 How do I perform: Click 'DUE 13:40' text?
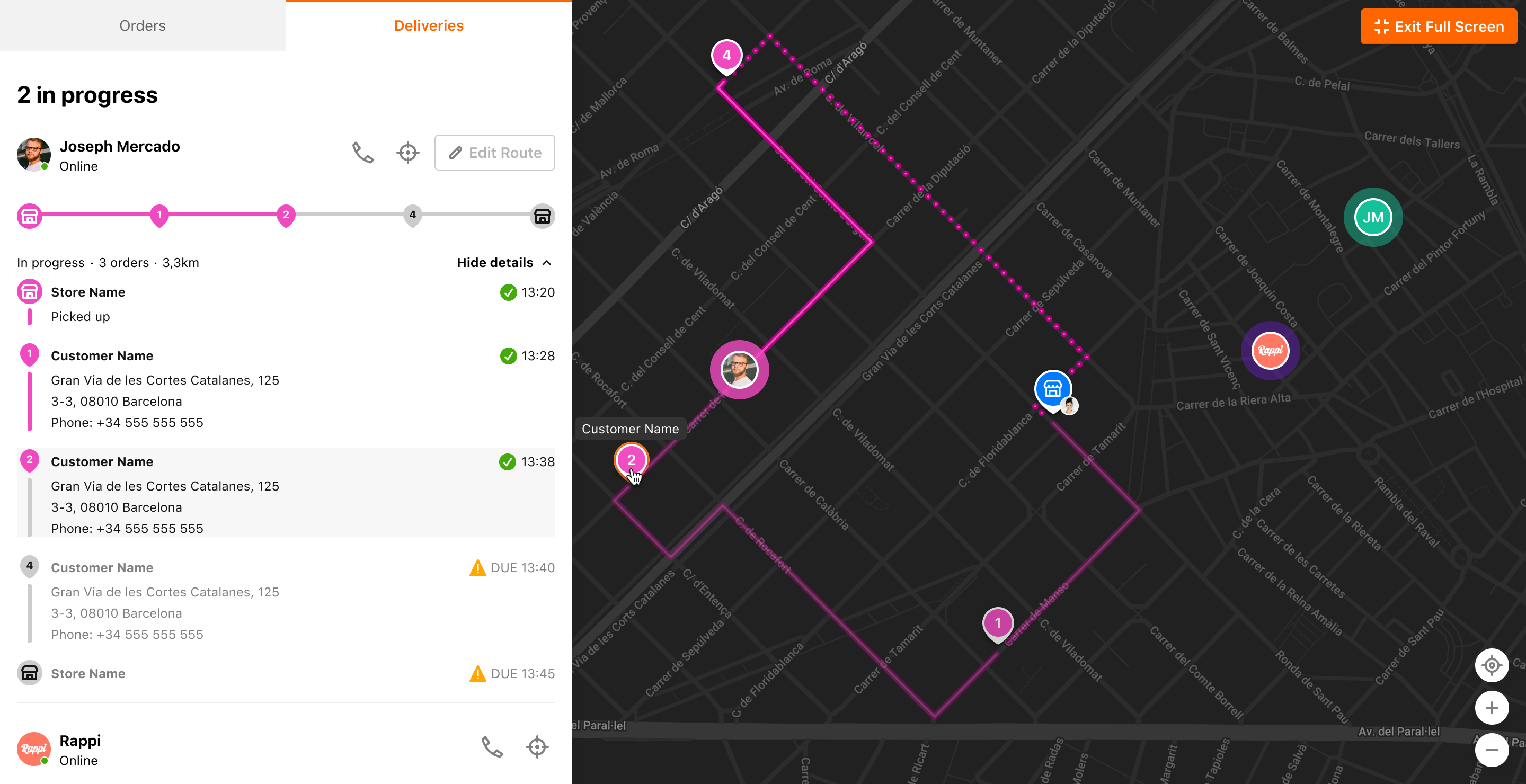522,568
